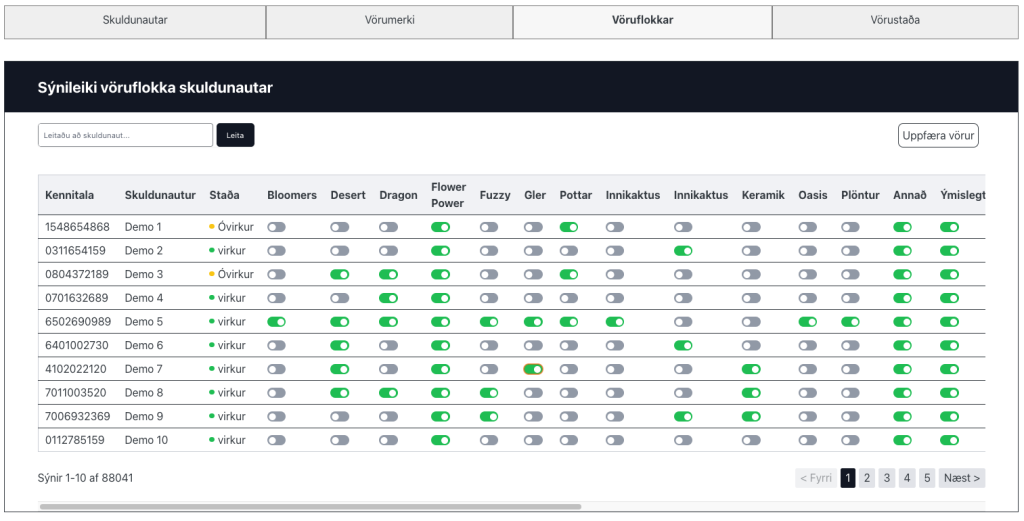1024x521 pixels.
Task: Open the Vörumerki tab
Action: click(389, 21)
